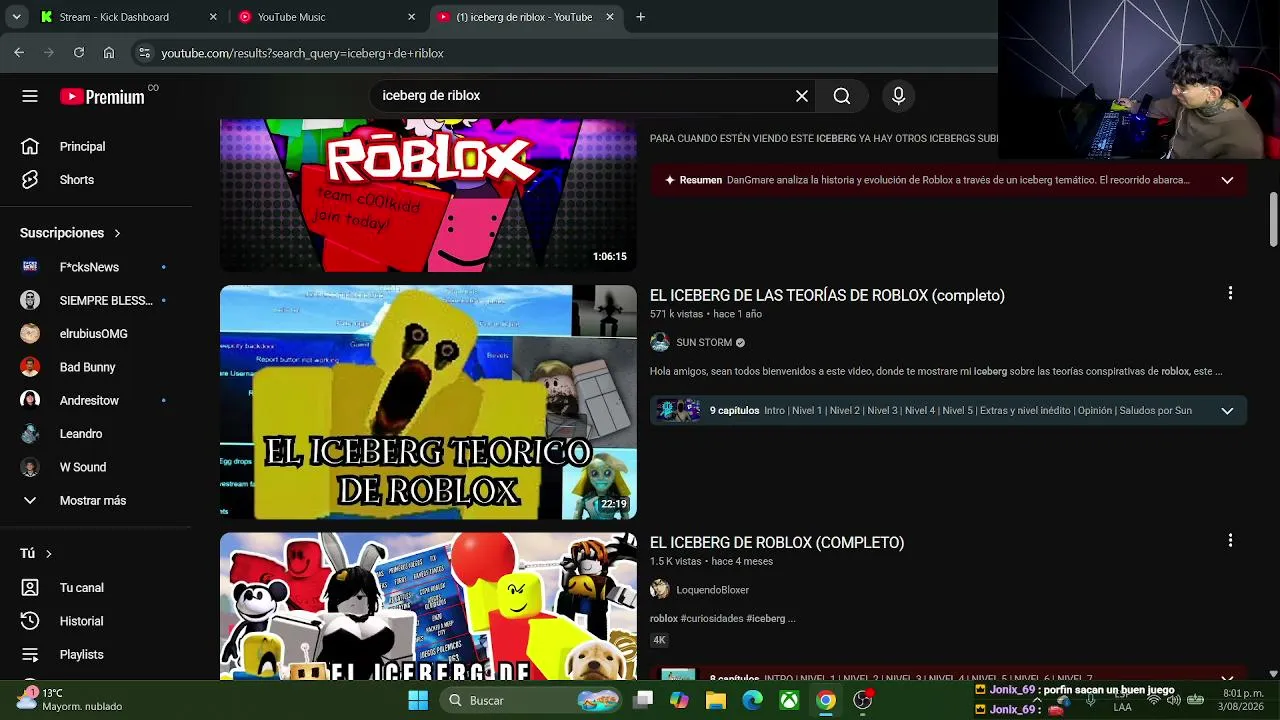Image resolution: width=1280 pixels, height=720 pixels.
Task: Open options for EL ICEBERG DE LAS TEORÍAS video
Action: [x=1230, y=293]
